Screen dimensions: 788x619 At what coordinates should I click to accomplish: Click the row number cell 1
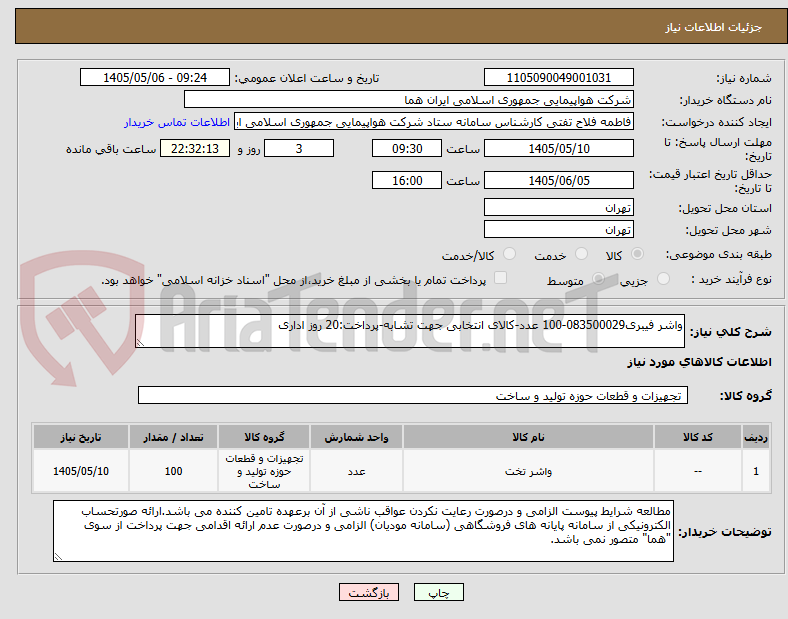pyautogui.click(x=755, y=471)
